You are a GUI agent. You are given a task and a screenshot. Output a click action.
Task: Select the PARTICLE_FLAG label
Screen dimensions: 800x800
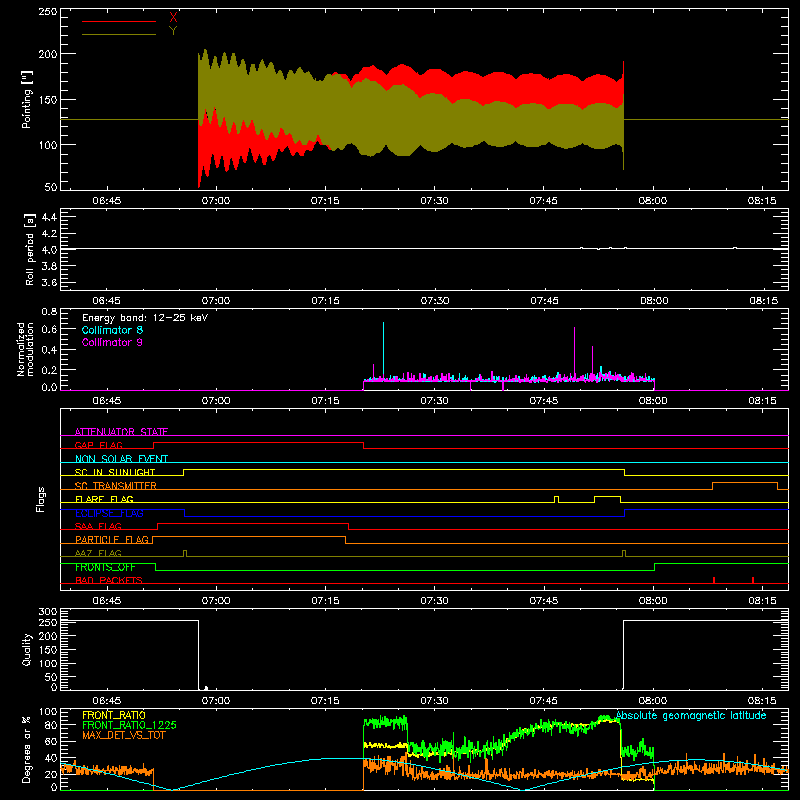112,539
